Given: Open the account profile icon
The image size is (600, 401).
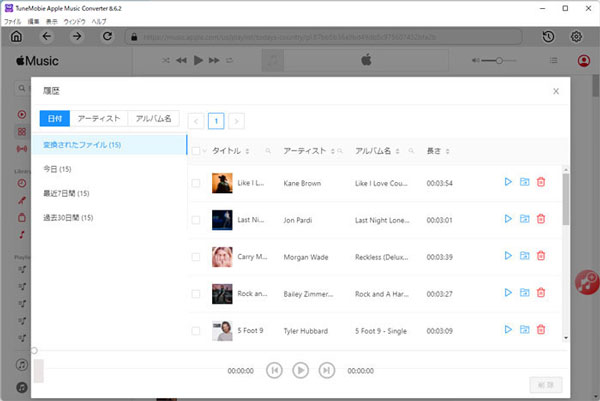Looking at the screenshot, I should click(584, 60).
